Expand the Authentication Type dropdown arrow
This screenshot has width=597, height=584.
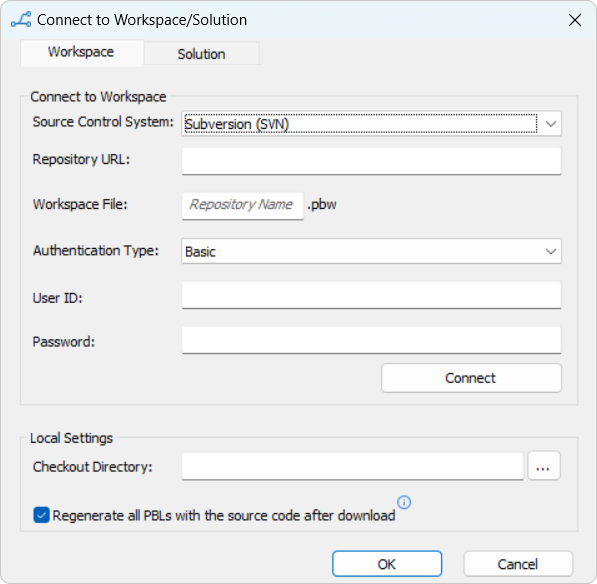[551, 251]
